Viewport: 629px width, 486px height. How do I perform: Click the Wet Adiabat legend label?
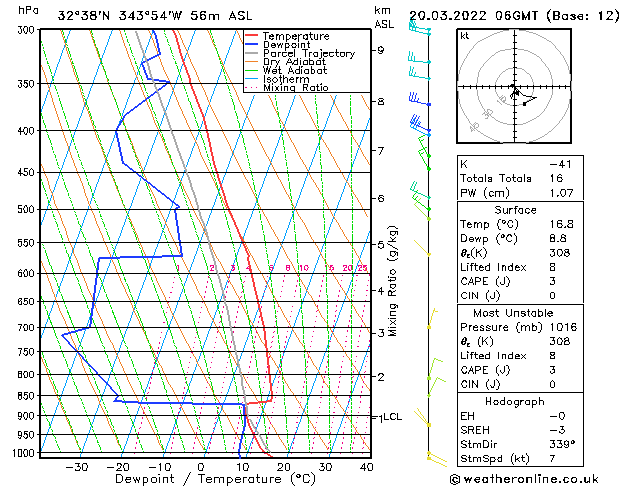click(295, 71)
